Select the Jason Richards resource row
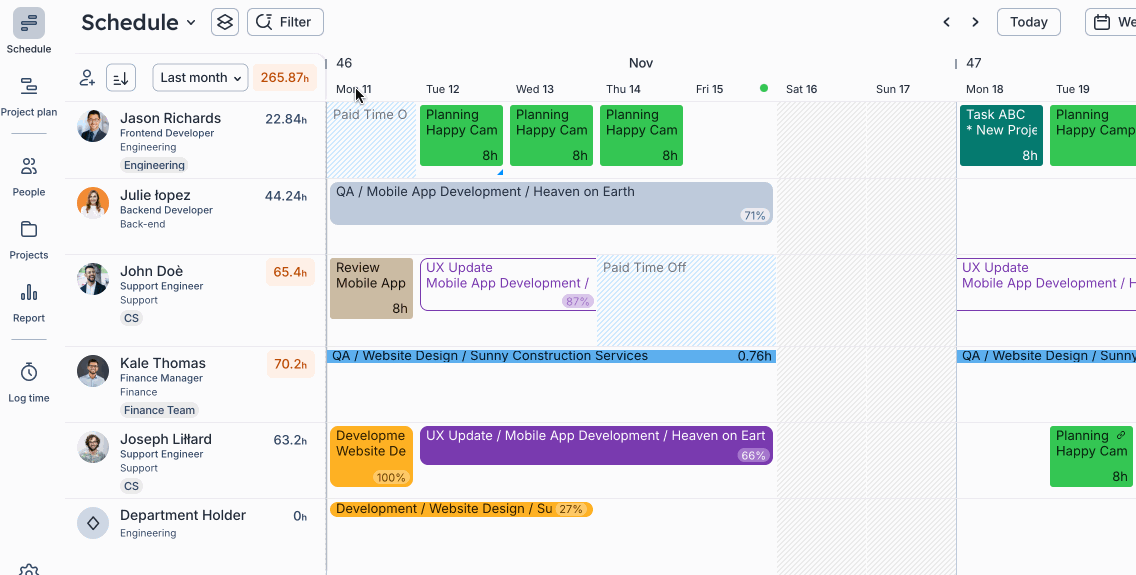1136x575 pixels. point(170,118)
